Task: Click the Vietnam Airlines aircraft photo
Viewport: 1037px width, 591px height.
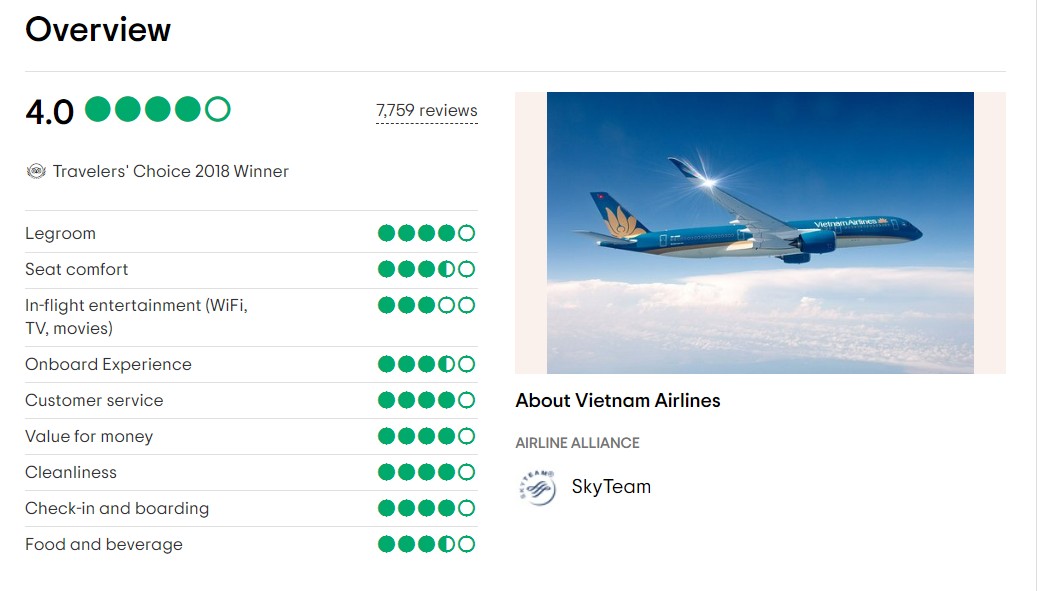Action: (x=760, y=231)
